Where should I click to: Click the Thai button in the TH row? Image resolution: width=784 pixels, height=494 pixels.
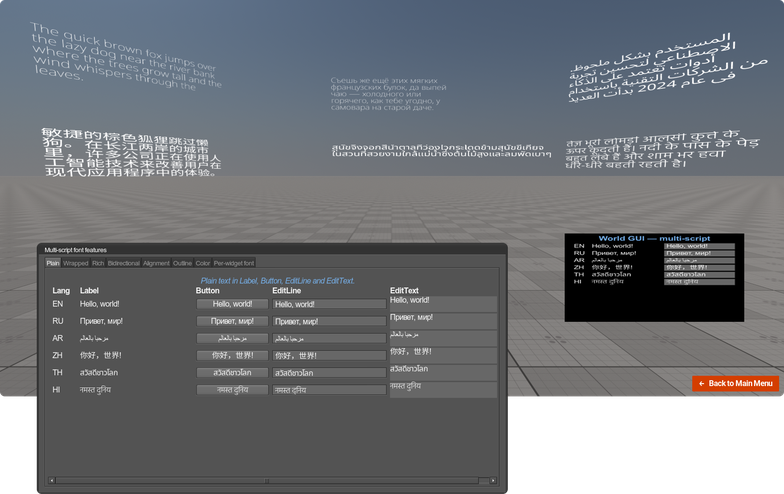232,372
